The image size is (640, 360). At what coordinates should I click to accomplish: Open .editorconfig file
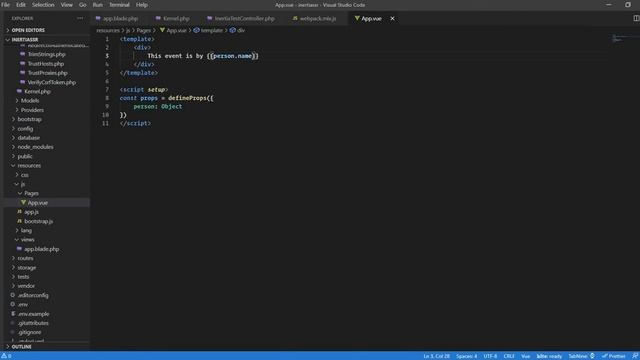click(33, 296)
